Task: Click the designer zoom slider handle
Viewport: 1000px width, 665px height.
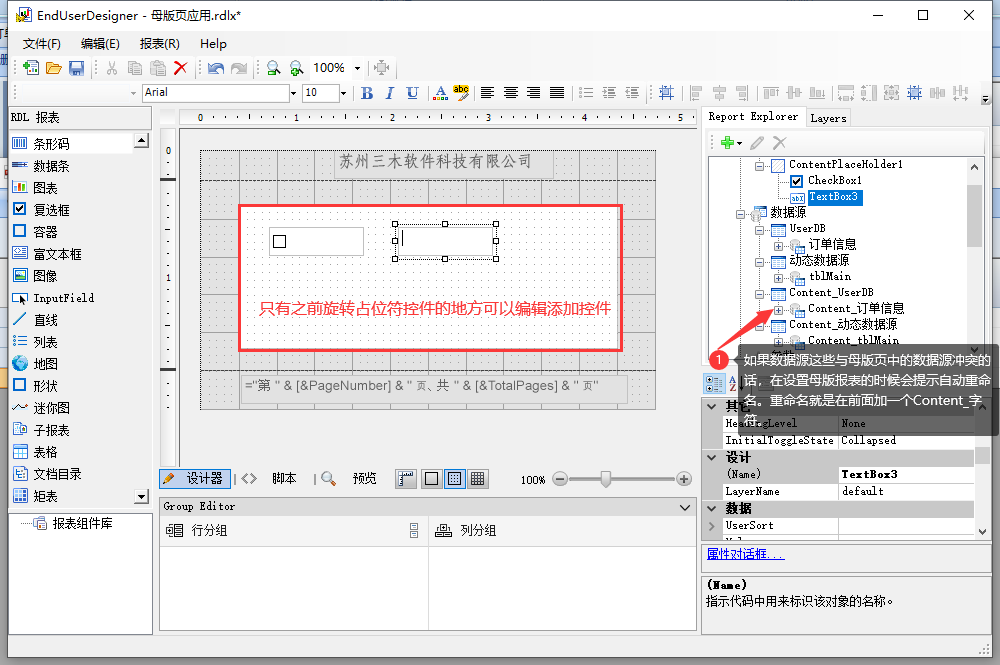Action: pos(605,479)
